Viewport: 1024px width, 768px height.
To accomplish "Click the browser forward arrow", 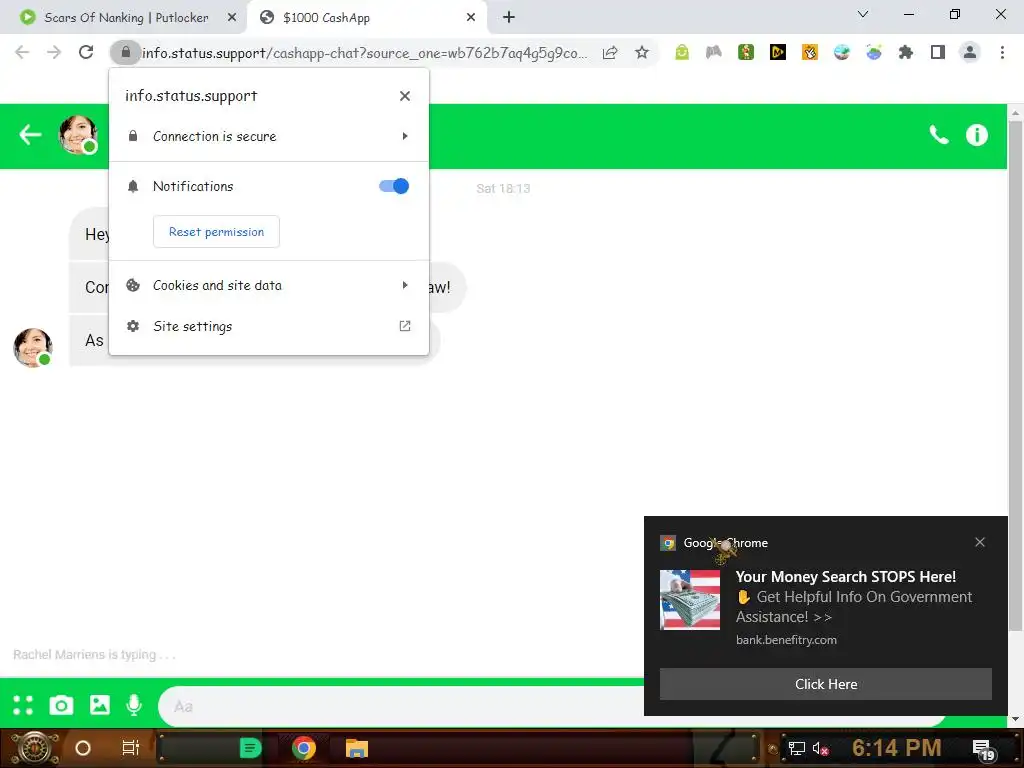I will point(54,52).
